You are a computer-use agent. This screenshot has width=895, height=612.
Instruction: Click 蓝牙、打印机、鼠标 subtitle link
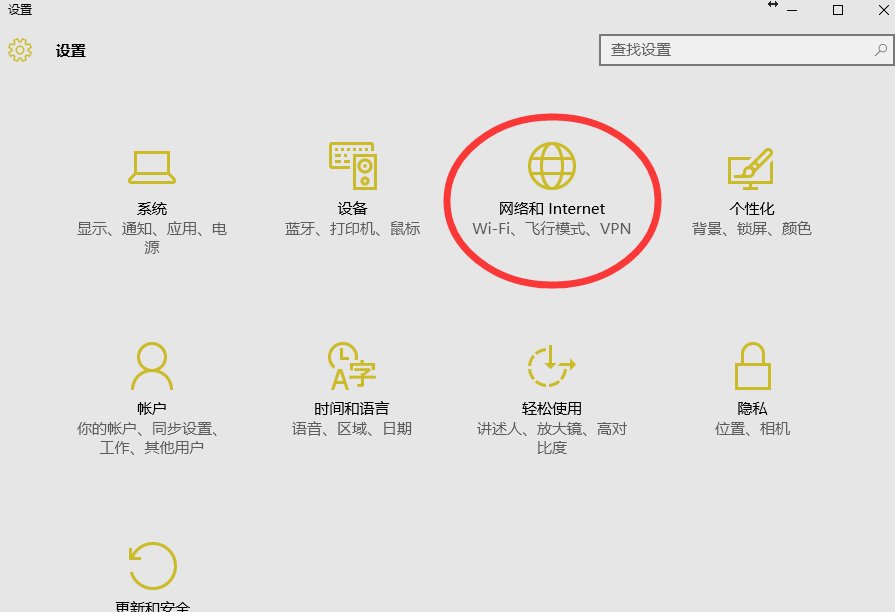point(352,228)
